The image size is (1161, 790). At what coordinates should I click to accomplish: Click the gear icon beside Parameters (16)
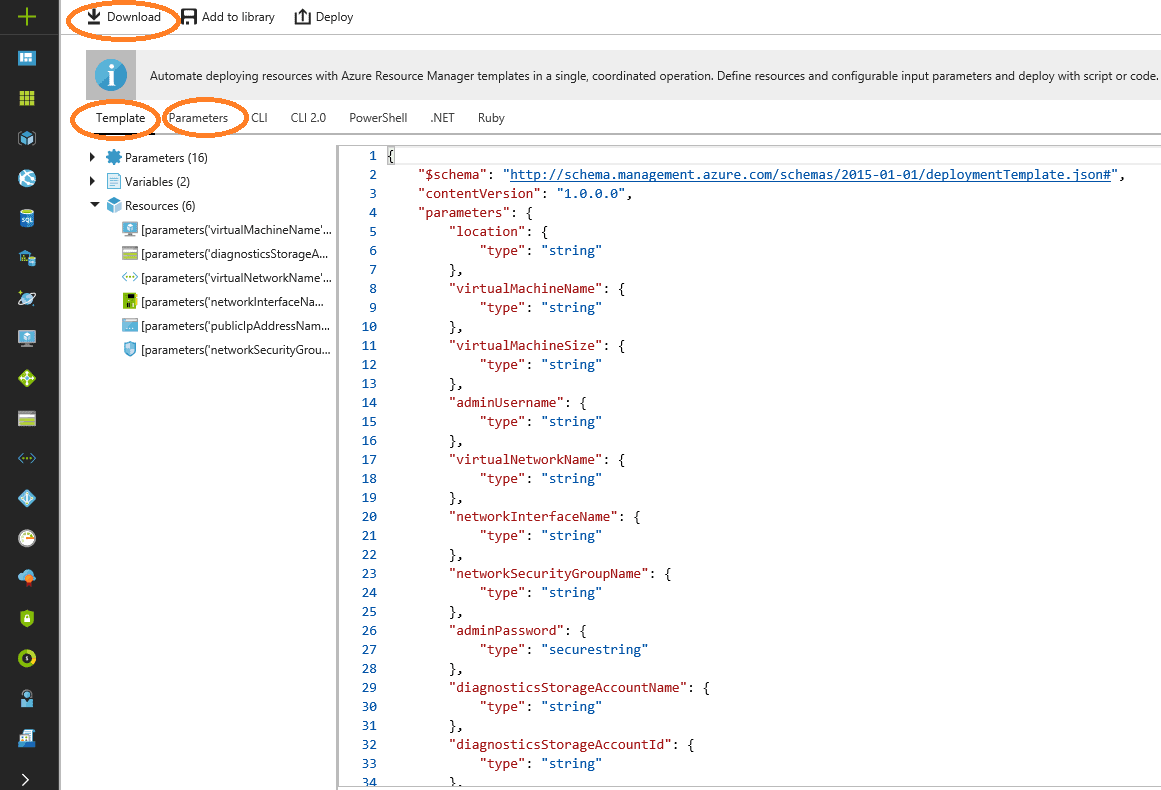coord(114,157)
